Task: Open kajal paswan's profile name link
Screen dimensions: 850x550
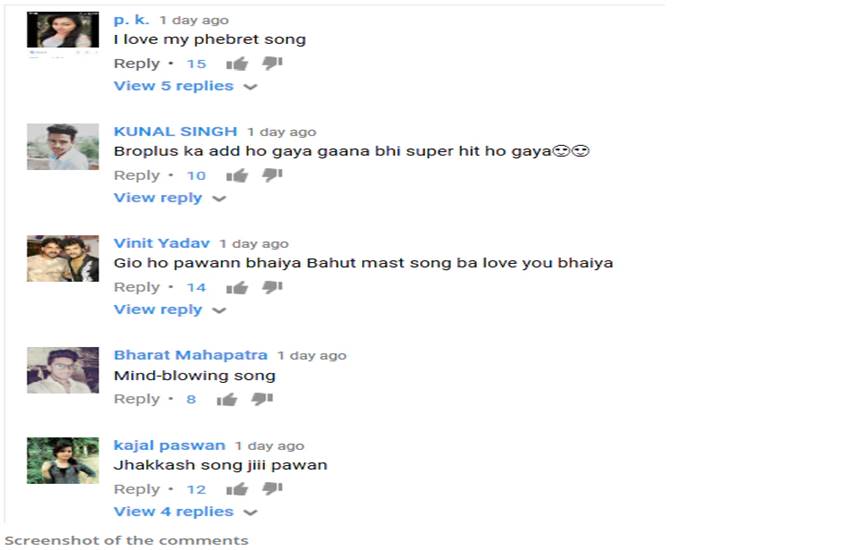Action: point(169,445)
